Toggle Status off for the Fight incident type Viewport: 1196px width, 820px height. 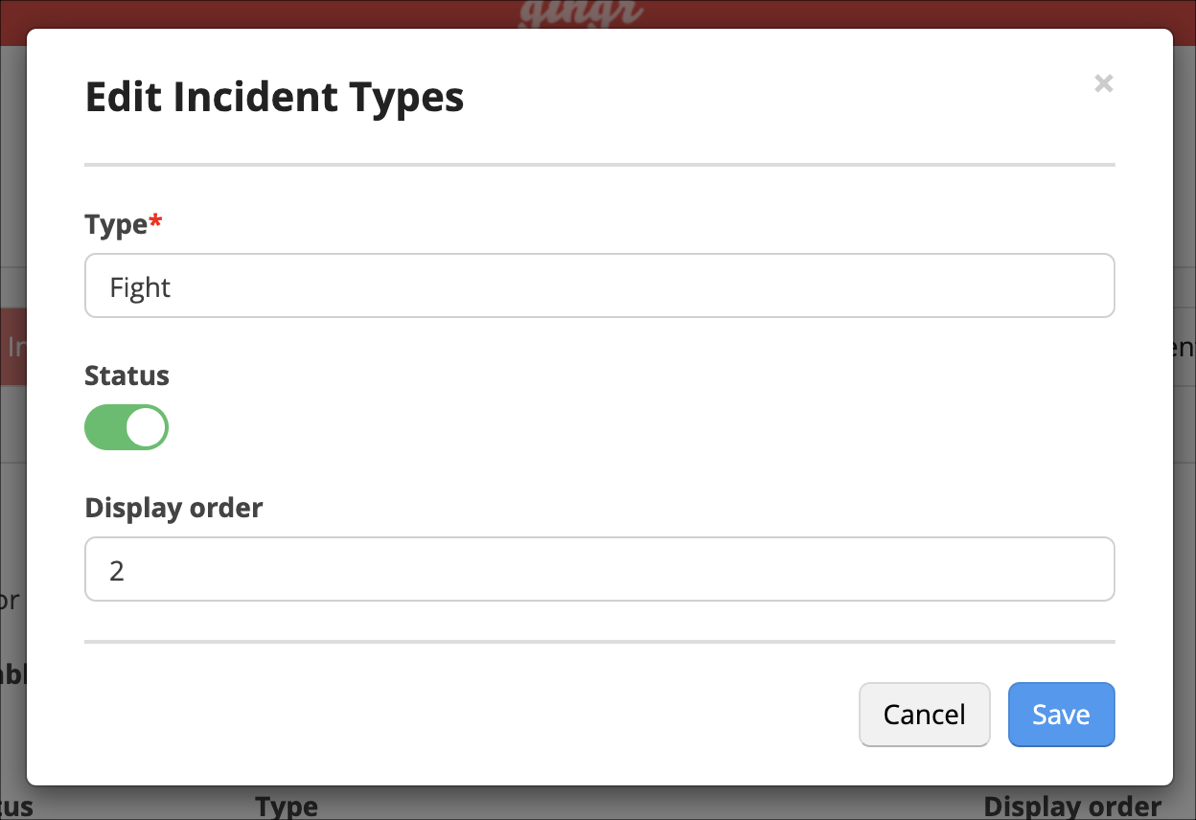pyautogui.click(x=126, y=426)
